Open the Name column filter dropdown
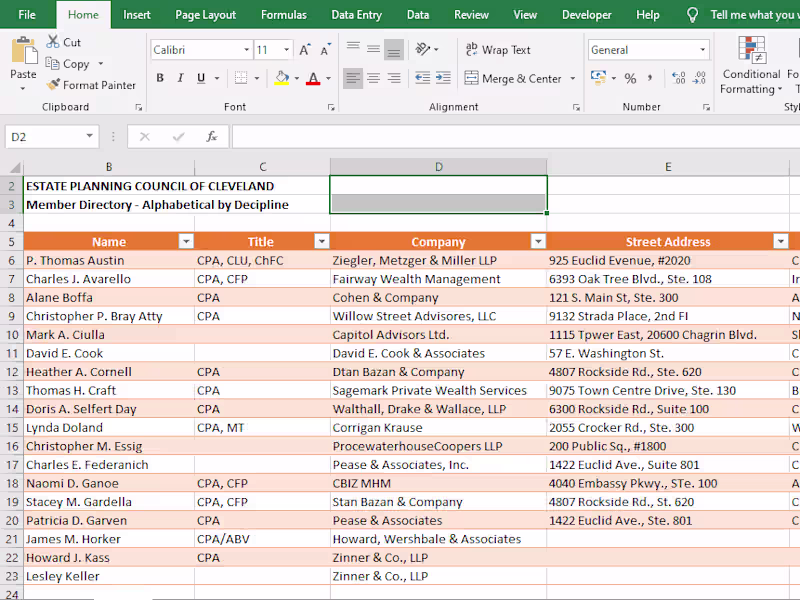This screenshot has width=800, height=600. (x=185, y=241)
